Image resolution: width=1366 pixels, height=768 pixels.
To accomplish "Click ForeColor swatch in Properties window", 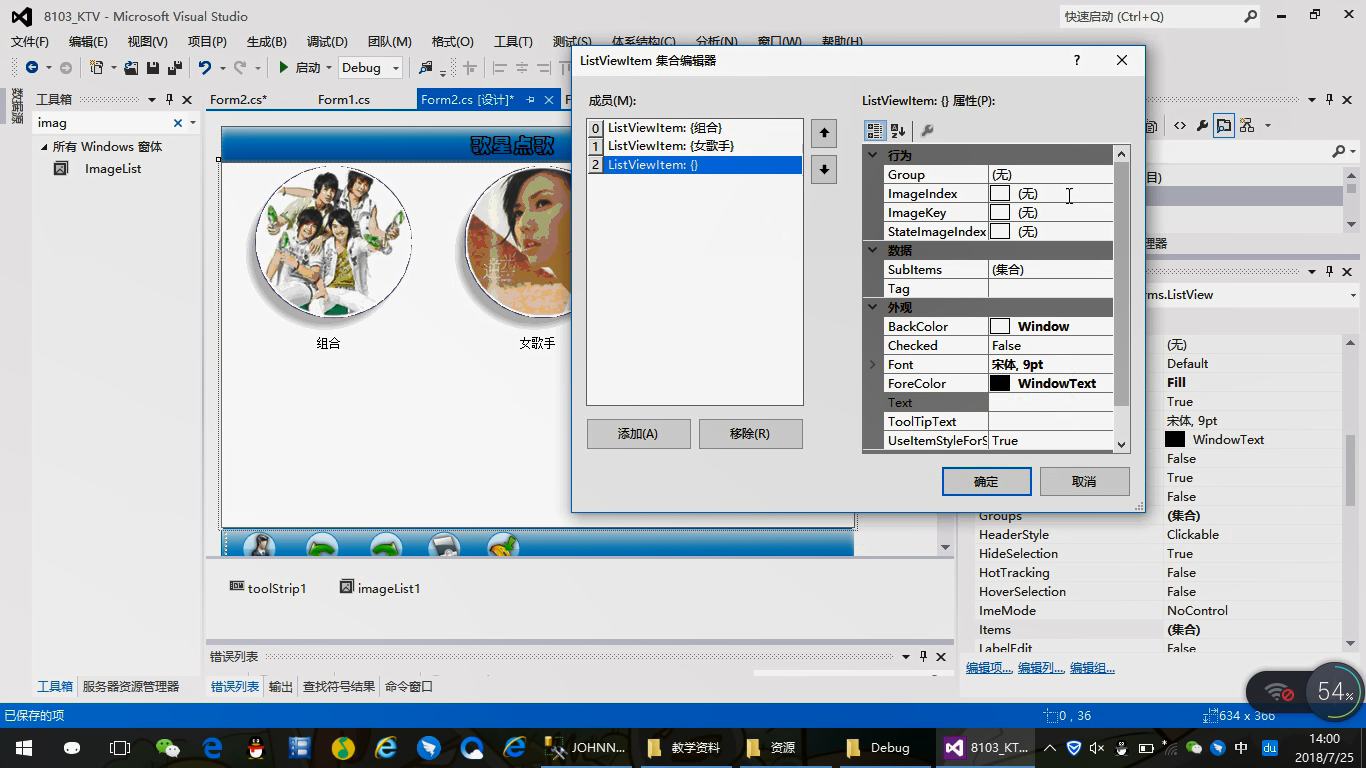I will [1175, 439].
